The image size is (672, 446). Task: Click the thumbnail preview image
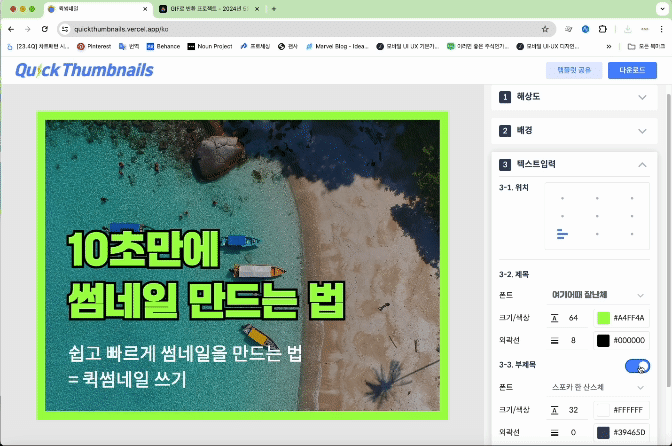coord(243,266)
